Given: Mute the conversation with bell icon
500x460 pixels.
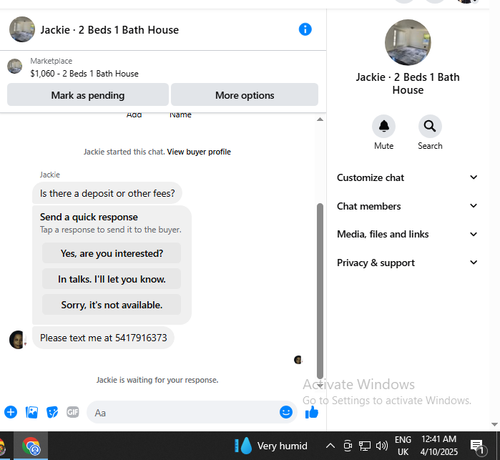Looking at the screenshot, I should 384,126.
